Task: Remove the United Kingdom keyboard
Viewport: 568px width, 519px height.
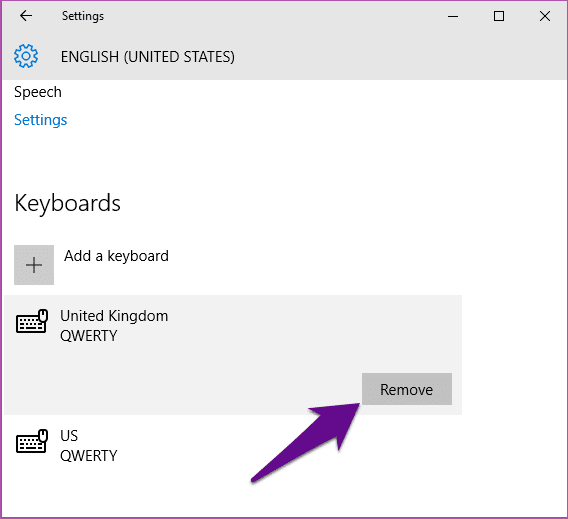Action: tap(407, 389)
